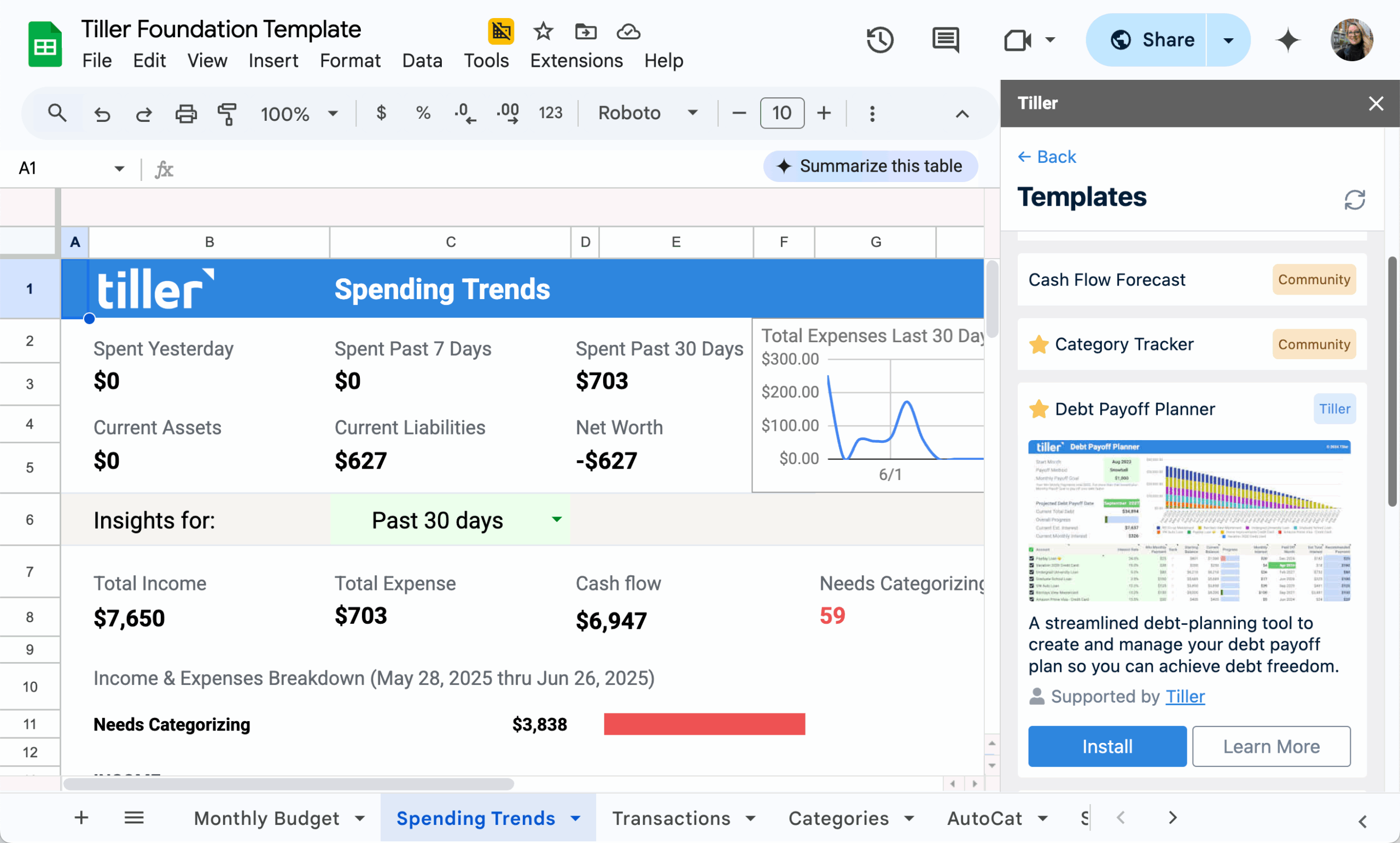
Task: Collapse the toolbar with the up chevron
Action: point(962,114)
